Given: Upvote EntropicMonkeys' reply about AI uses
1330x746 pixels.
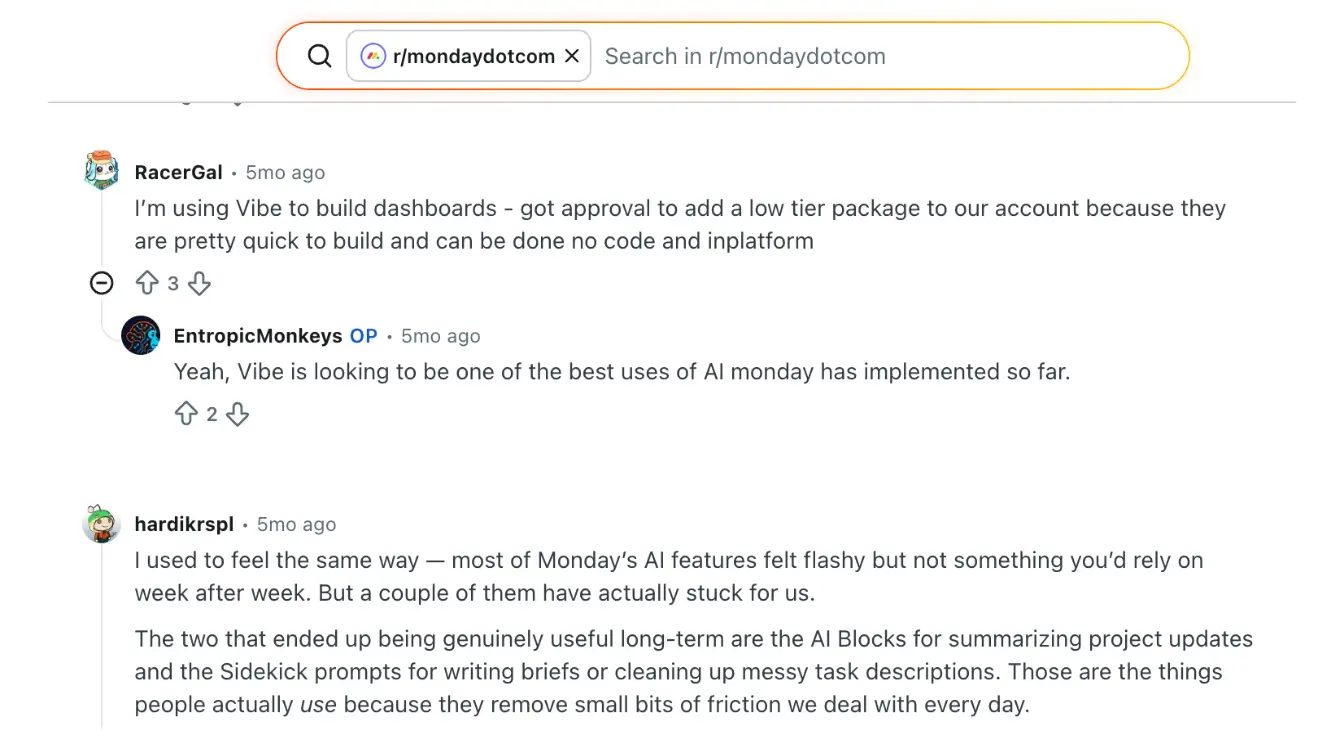Looking at the screenshot, I should tap(187, 413).
